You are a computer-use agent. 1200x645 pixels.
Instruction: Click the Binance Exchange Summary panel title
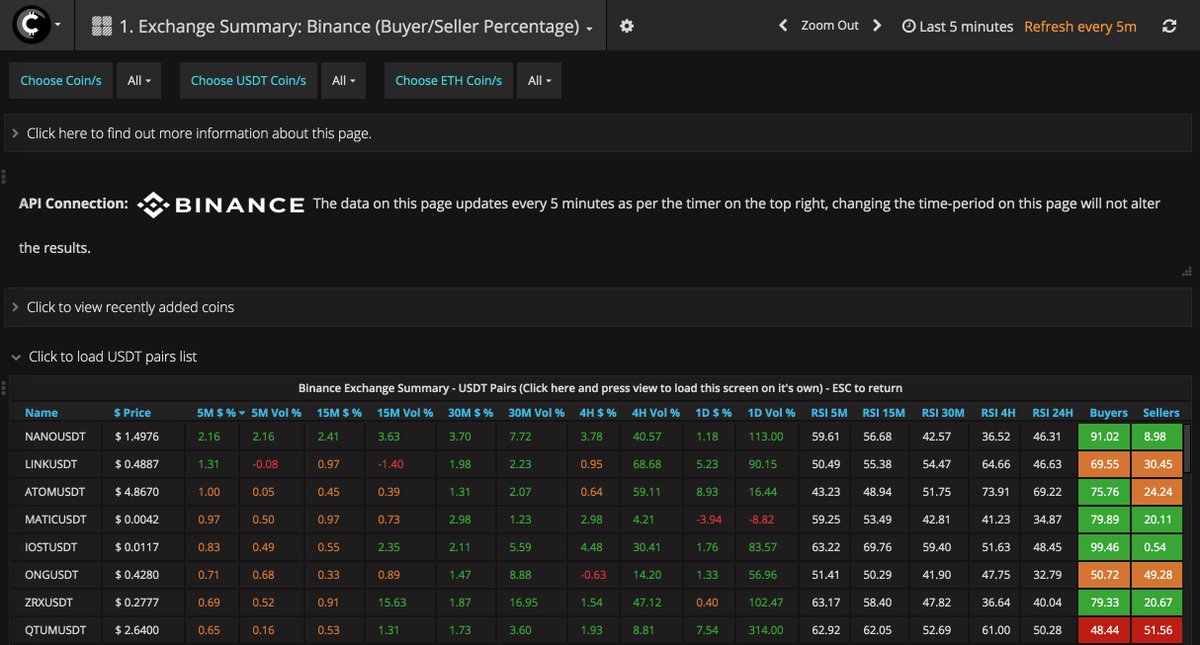click(600, 387)
